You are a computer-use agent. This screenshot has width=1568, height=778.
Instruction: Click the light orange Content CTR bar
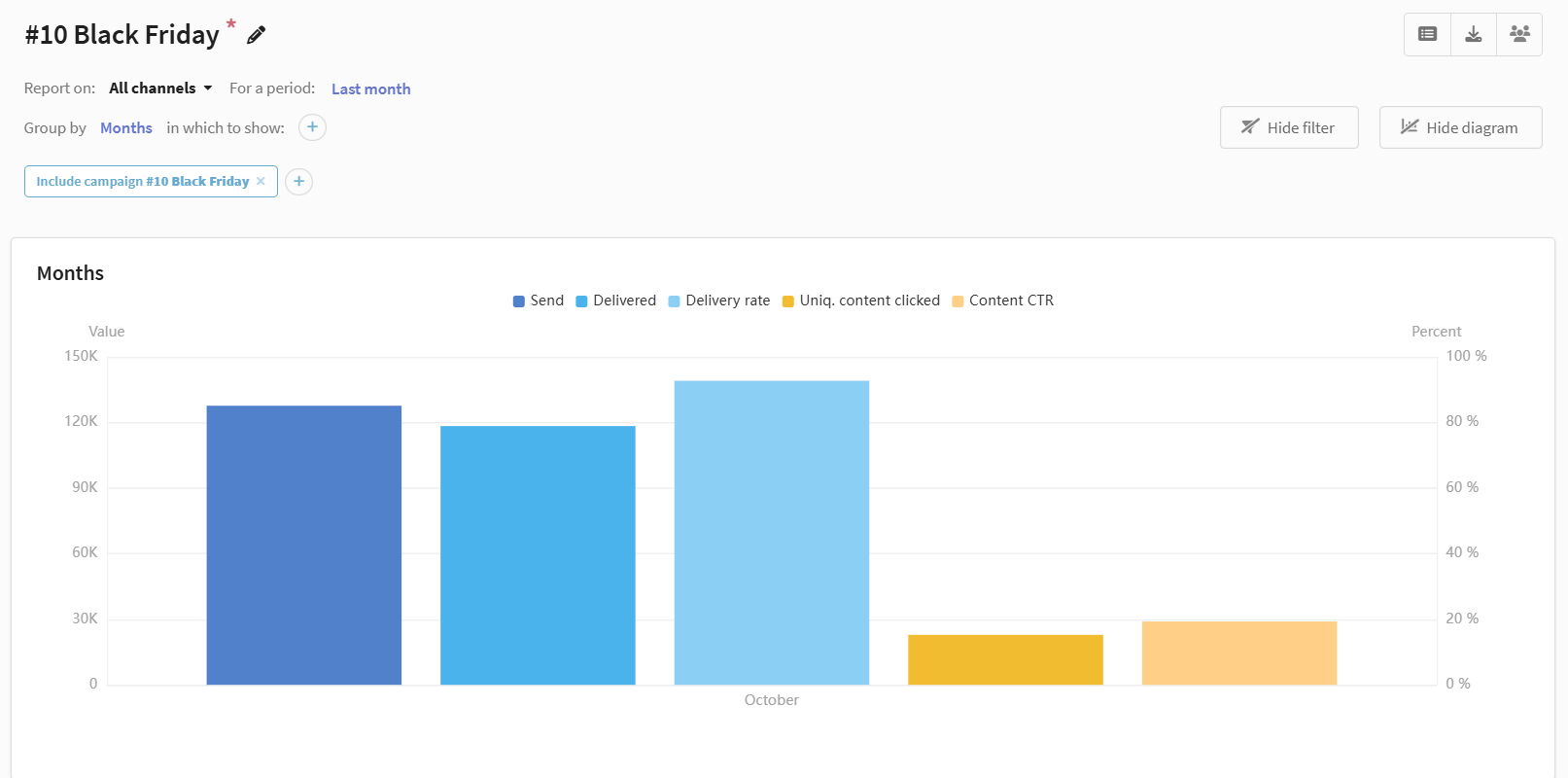point(1239,653)
